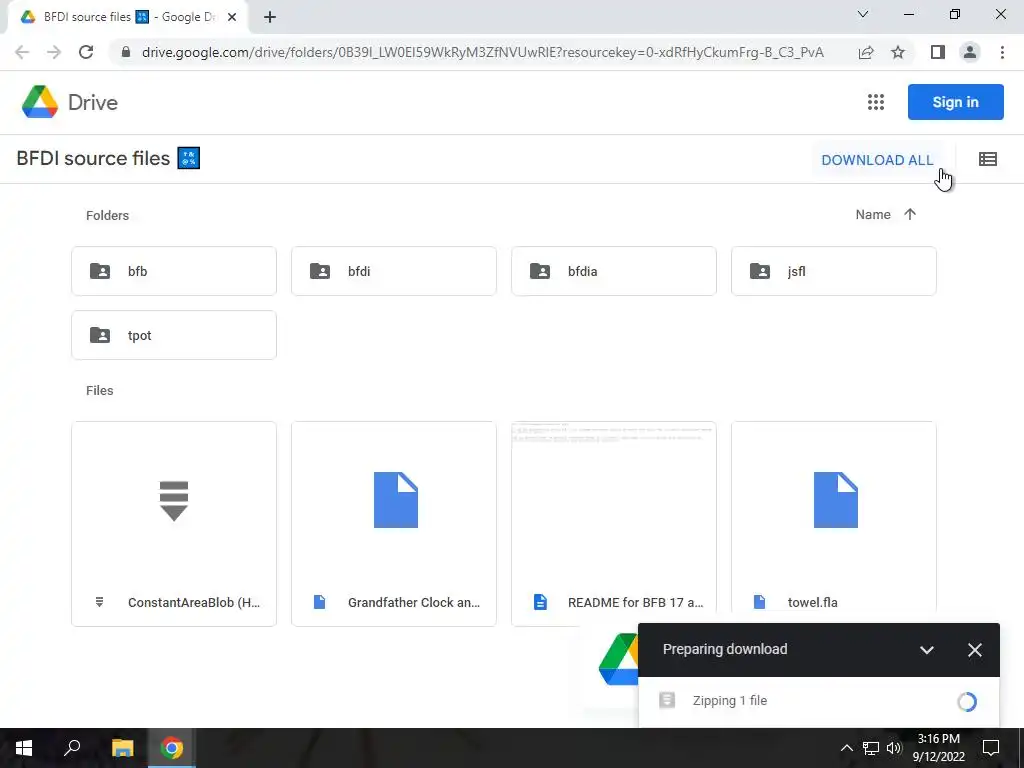Open a new browser tab
The width and height of the screenshot is (1024, 768).
270,17
